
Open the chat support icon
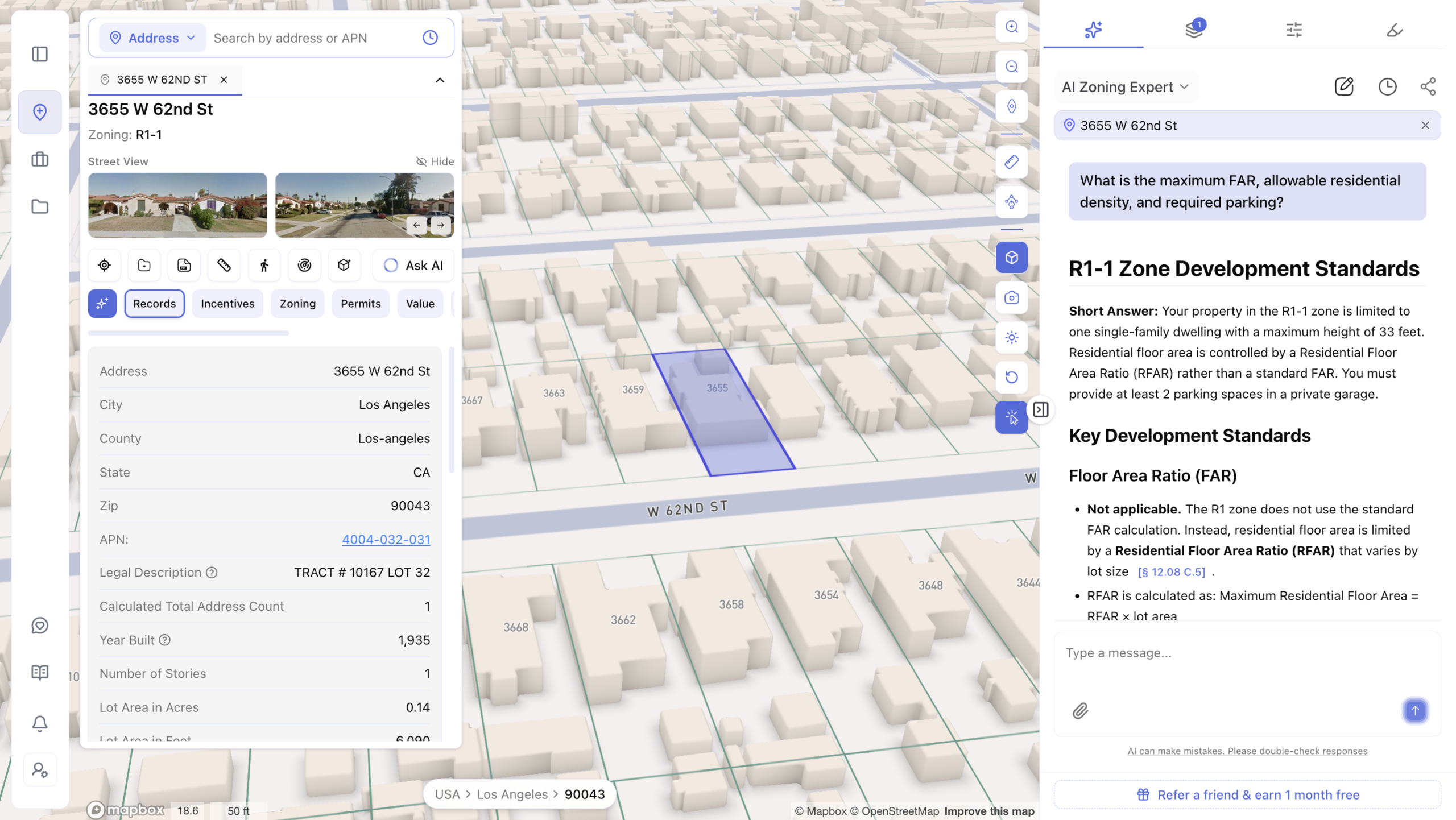click(40, 626)
